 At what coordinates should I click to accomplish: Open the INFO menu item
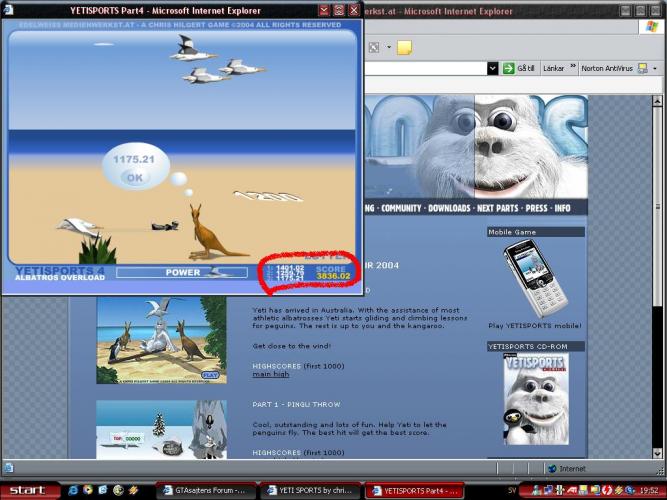(562, 208)
